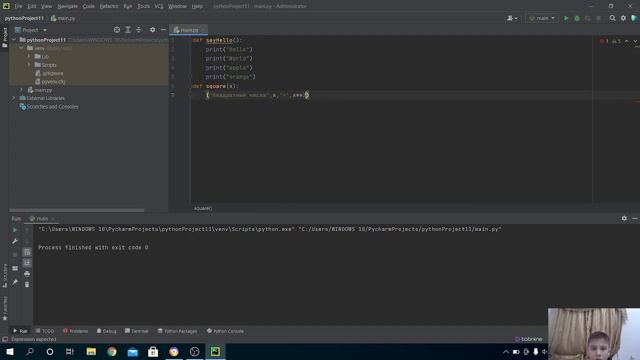Open IDE settings gear in top toolbar

623,18
